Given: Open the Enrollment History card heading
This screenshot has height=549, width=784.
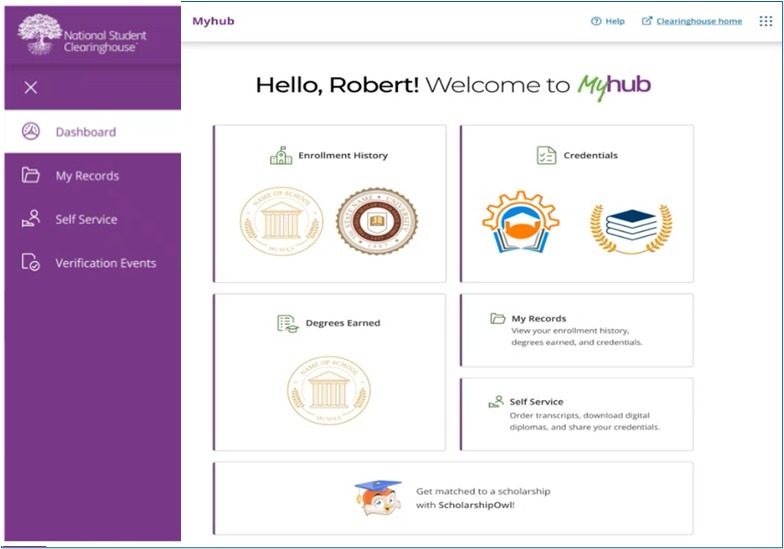Looking at the screenshot, I should coord(342,156).
